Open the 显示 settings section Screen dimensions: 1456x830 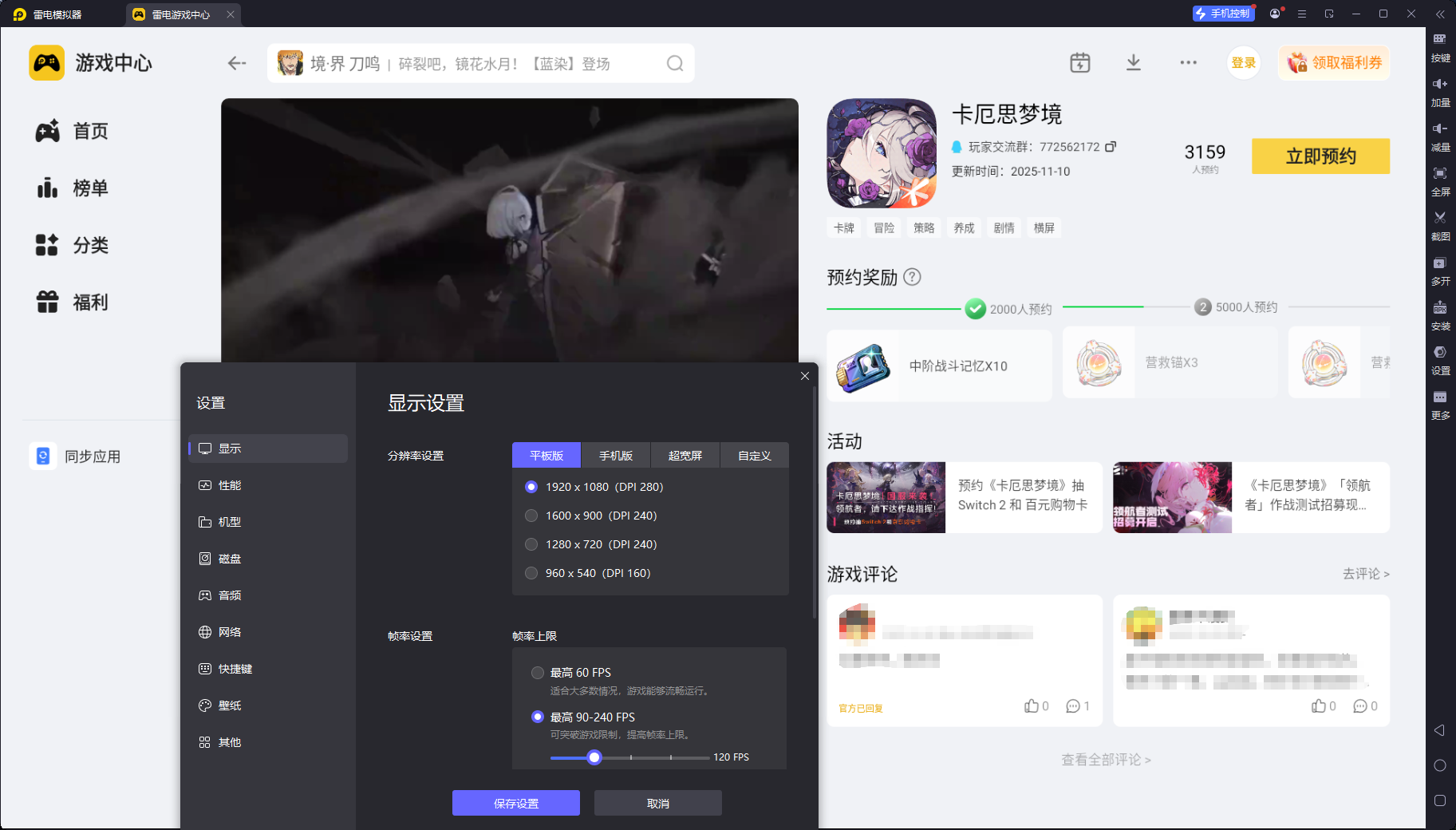coord(268,449)
